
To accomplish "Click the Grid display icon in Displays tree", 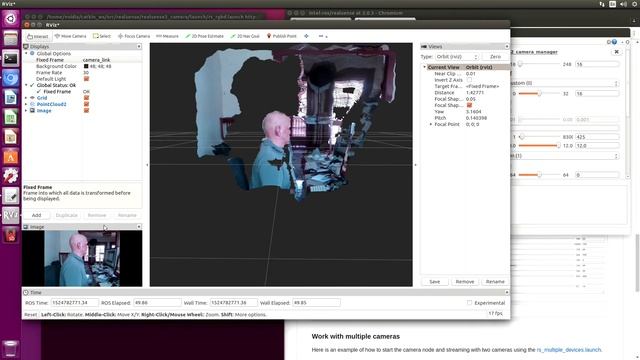I will click(32, 98).
